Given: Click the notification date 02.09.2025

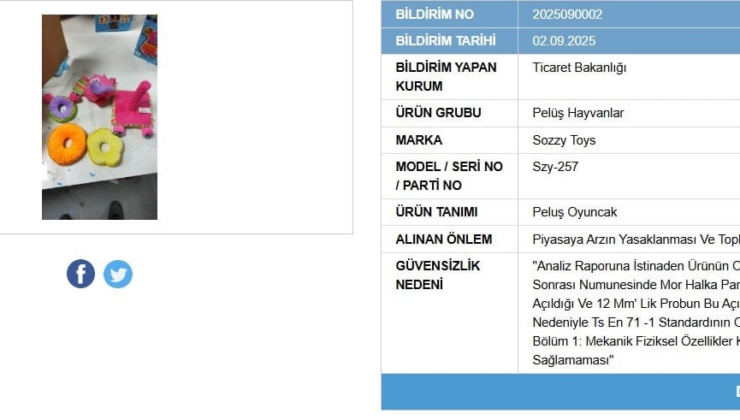Looking at the screenshot, I should [564, 41].
